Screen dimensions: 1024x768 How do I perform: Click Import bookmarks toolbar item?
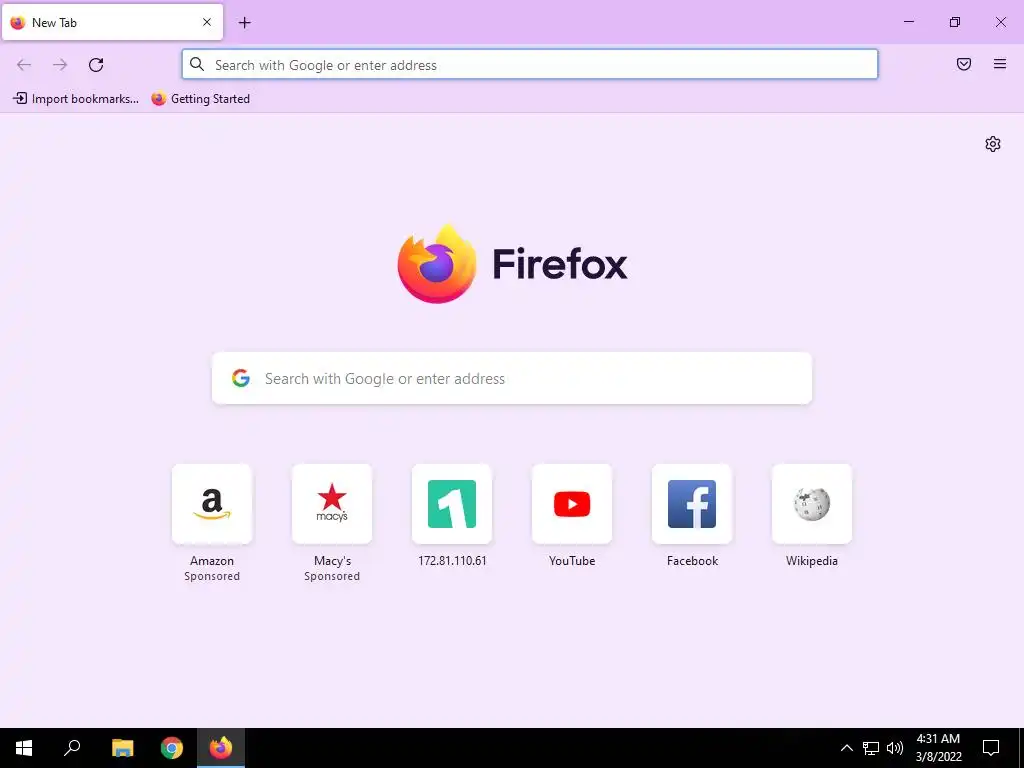point(76,99)
